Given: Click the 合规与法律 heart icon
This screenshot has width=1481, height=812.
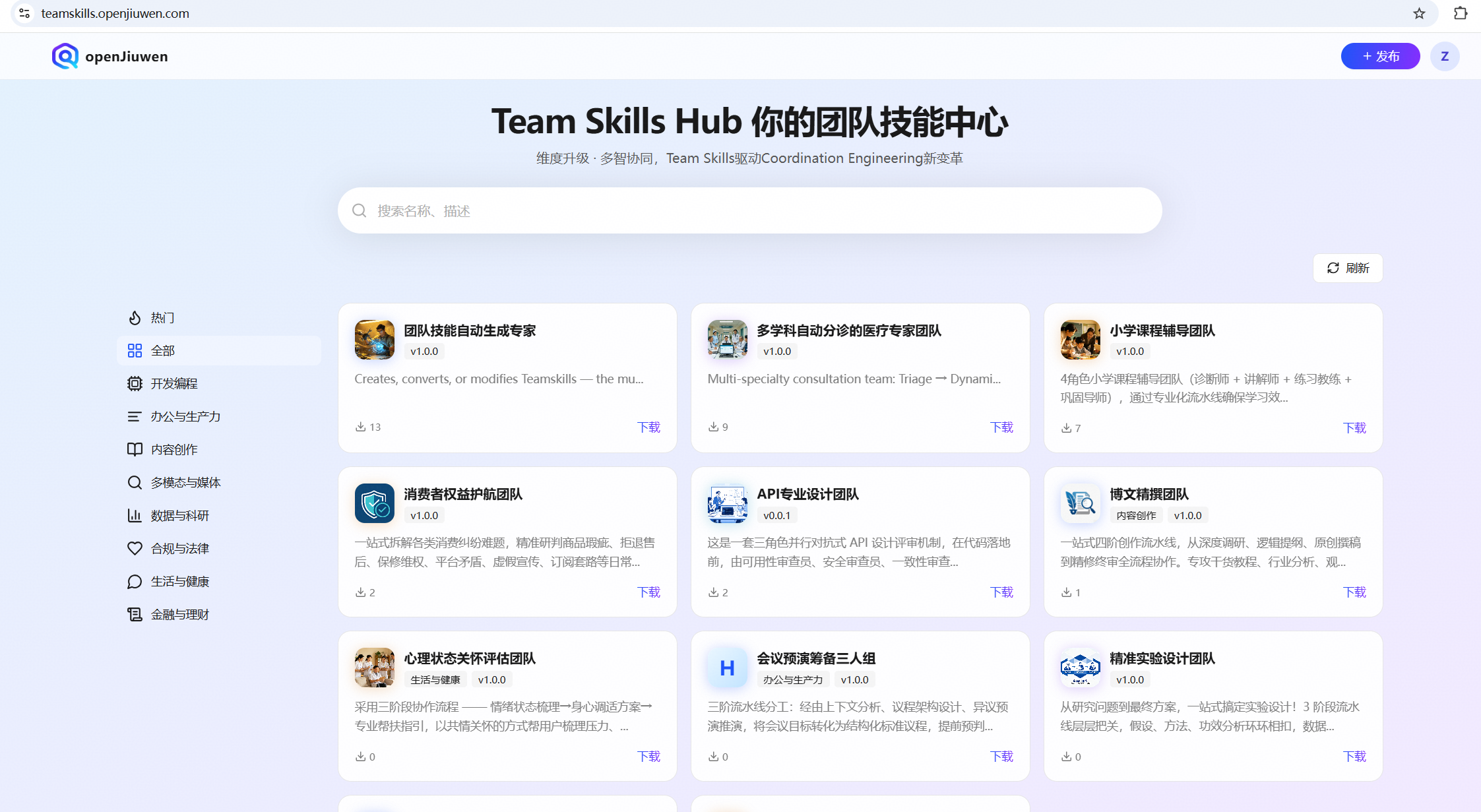Looking at the screenshot, I should 135,548.
